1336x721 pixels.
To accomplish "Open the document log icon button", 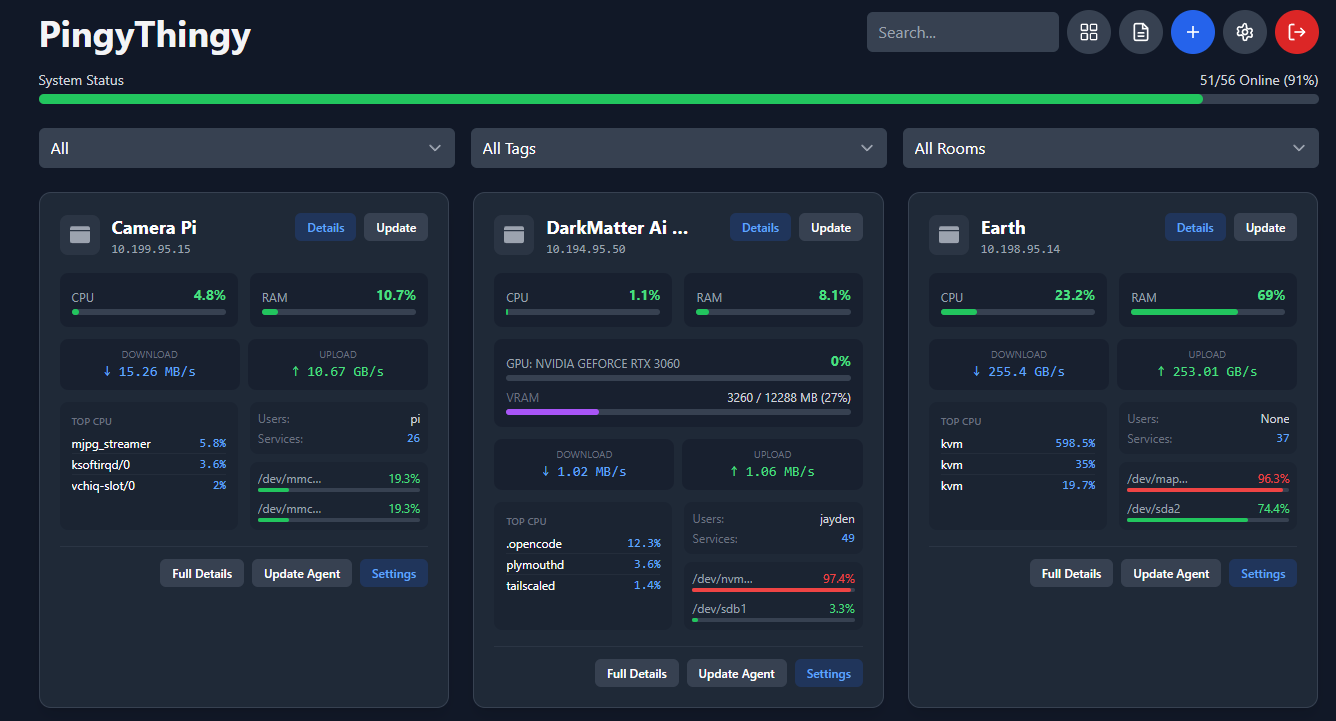I will tap(1141, 32).
